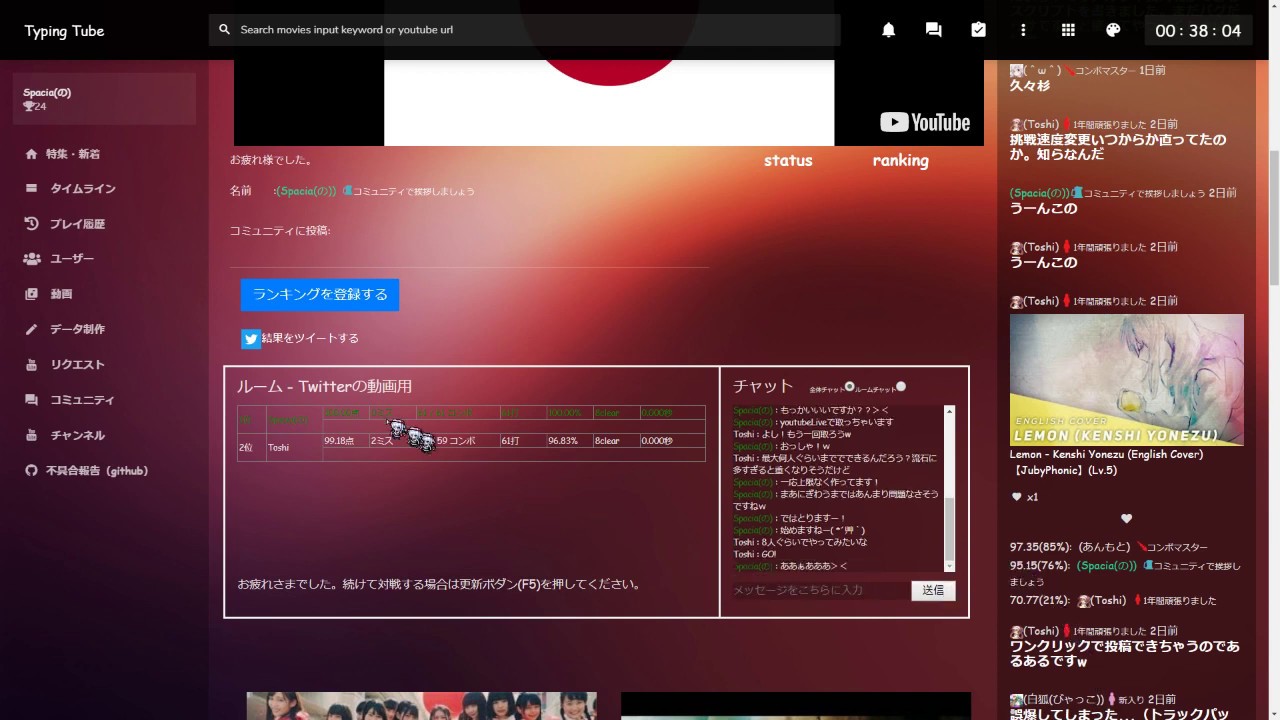The height and width of the screenshot is (720, 1280).
Task: Click the heart x1 like icon
Action: [x=1017, y=497]
